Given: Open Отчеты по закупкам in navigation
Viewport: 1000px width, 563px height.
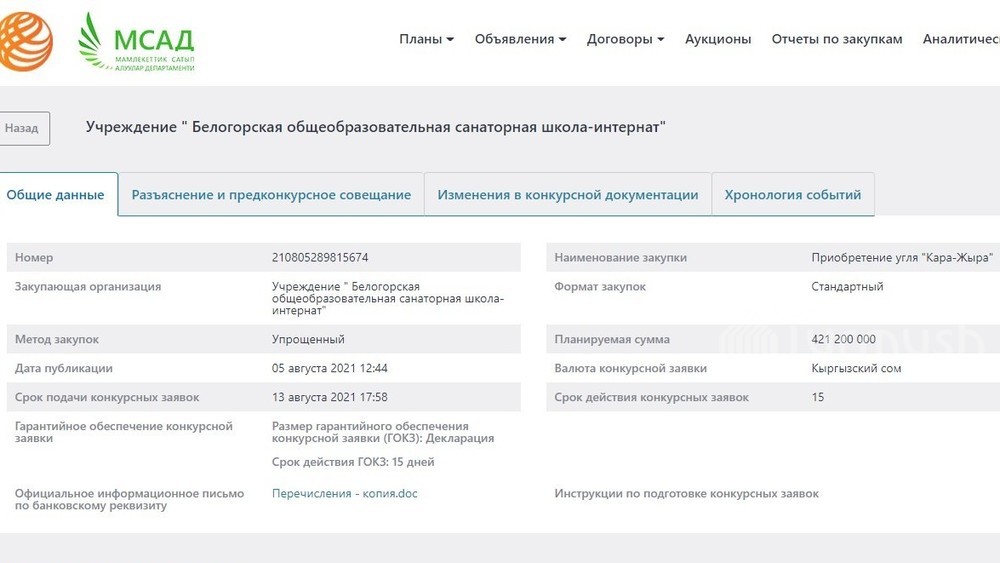Looking at the screenshot, I should pyautogui.click(x=836, y=39).
